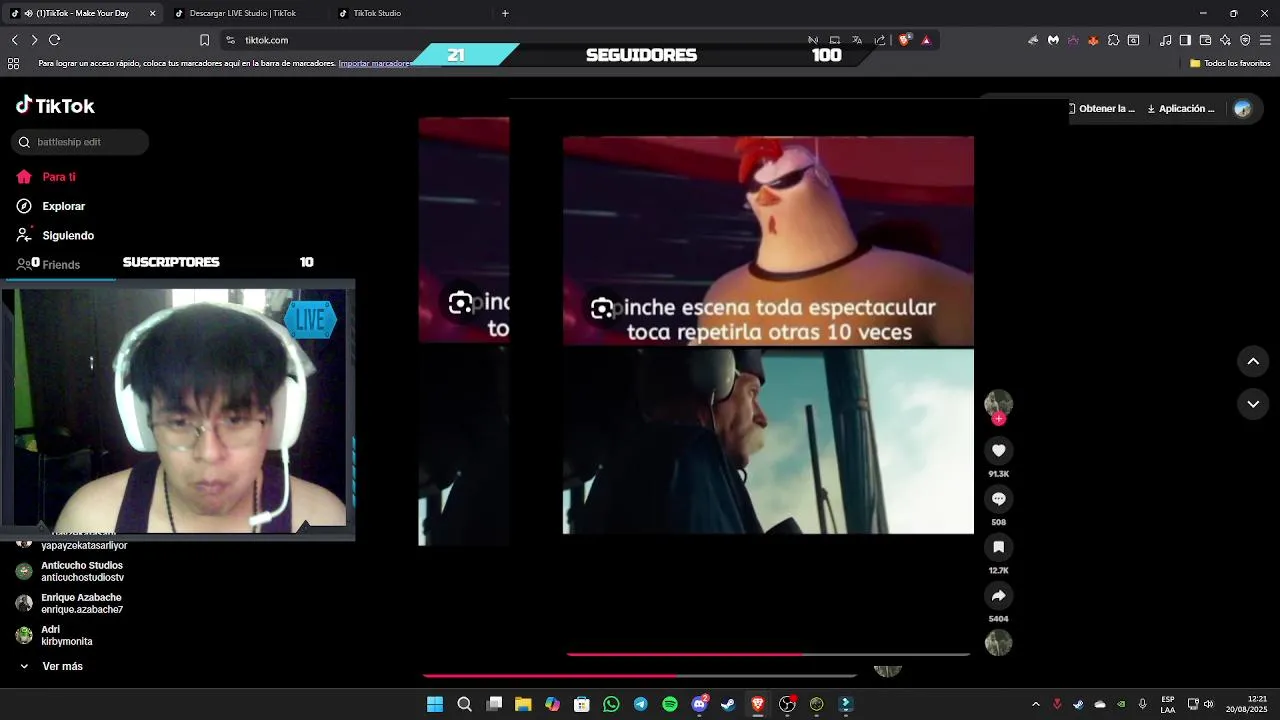This screenshot has width=1280, height=720.
Task: Open Spotify from taskbar
Action: click(x=670, y=704)
